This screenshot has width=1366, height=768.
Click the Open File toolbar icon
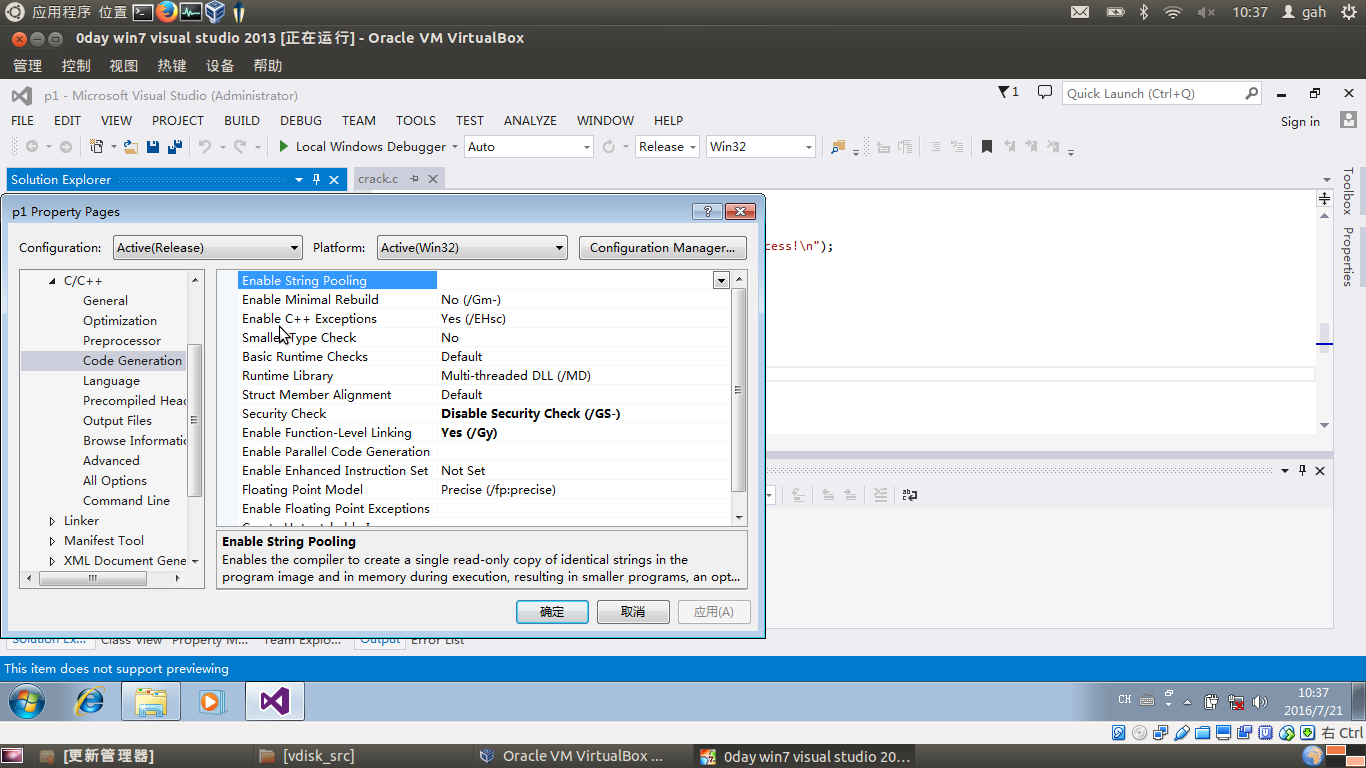(x=130, y=147)
